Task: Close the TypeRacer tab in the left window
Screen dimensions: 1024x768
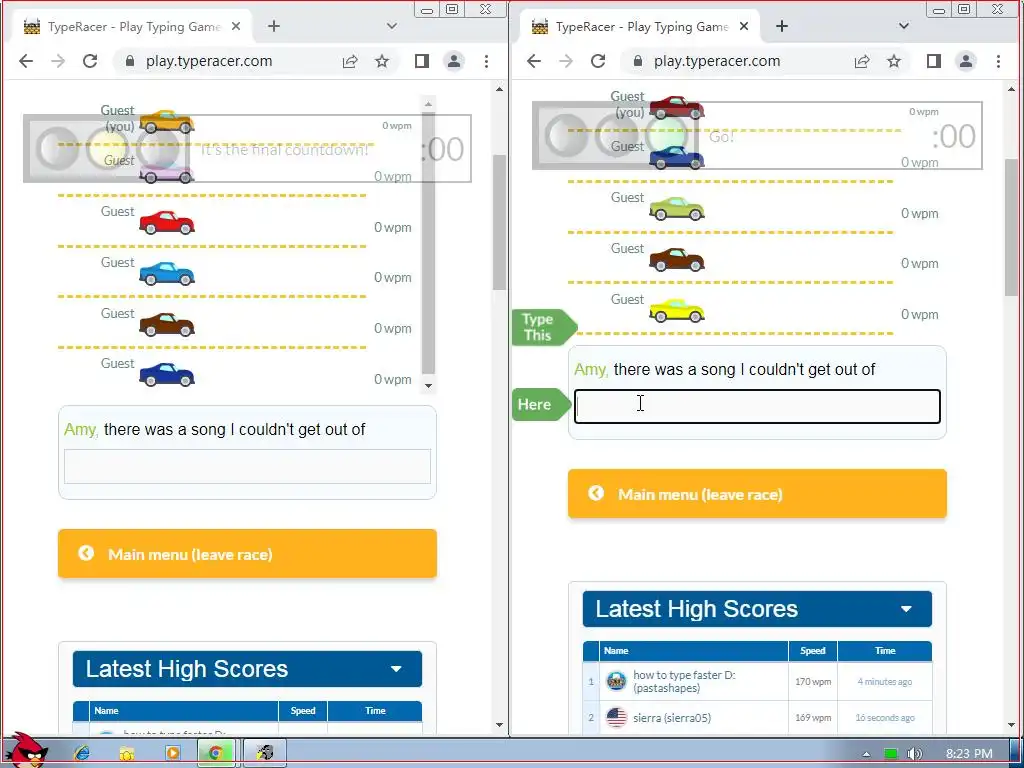Action: (236, 27)
